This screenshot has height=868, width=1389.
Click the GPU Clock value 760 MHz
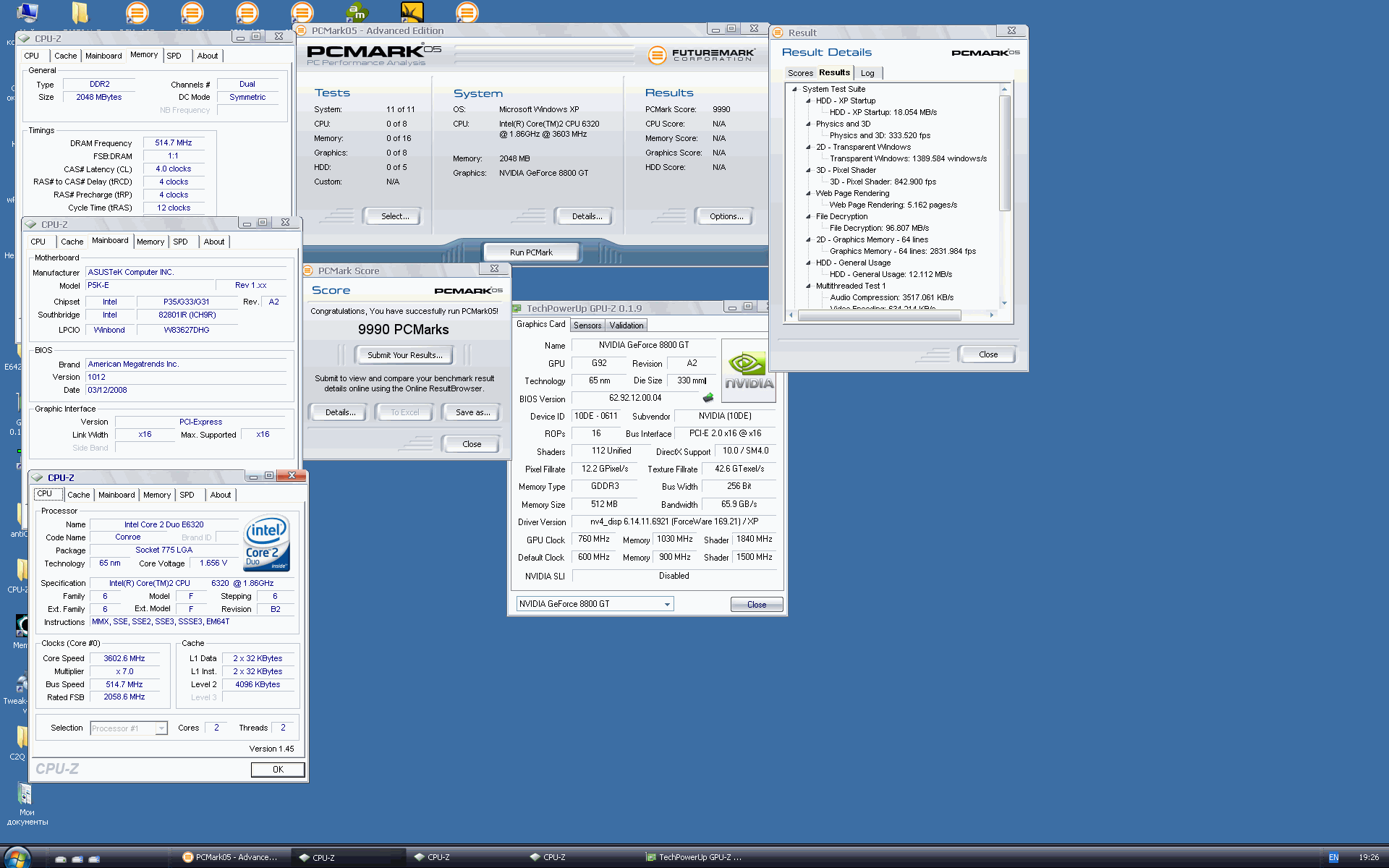coord(594,540)
